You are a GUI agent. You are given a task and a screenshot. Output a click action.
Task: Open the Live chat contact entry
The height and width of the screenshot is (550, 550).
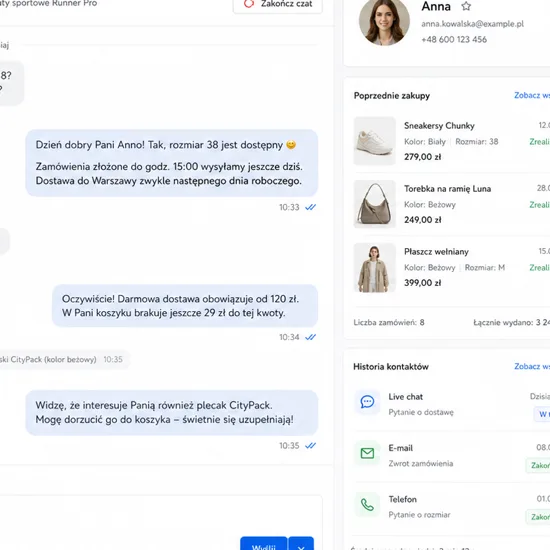452,404
